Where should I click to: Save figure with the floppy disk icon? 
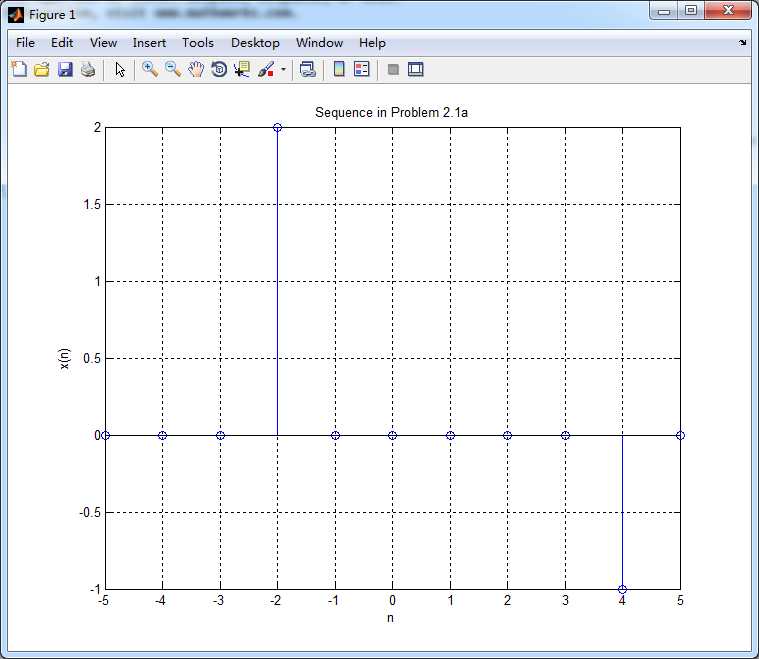coord(65,69)
